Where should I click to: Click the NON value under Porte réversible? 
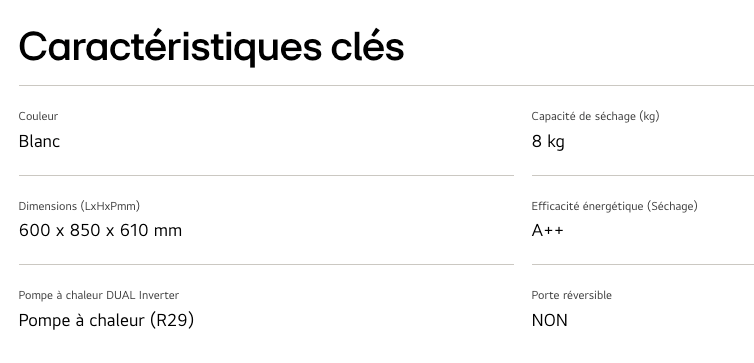tap(550, 320)
